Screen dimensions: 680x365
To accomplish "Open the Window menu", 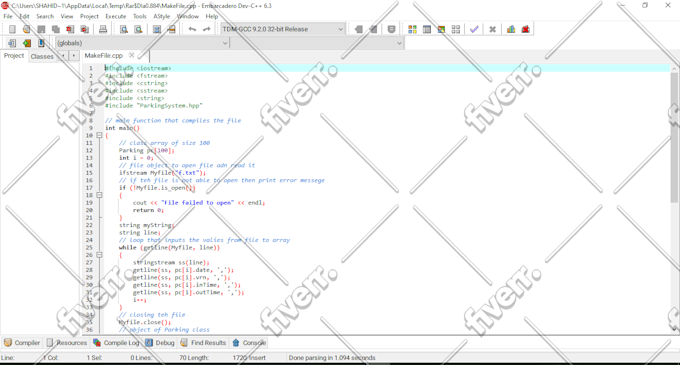I will [x=188, y=16].
